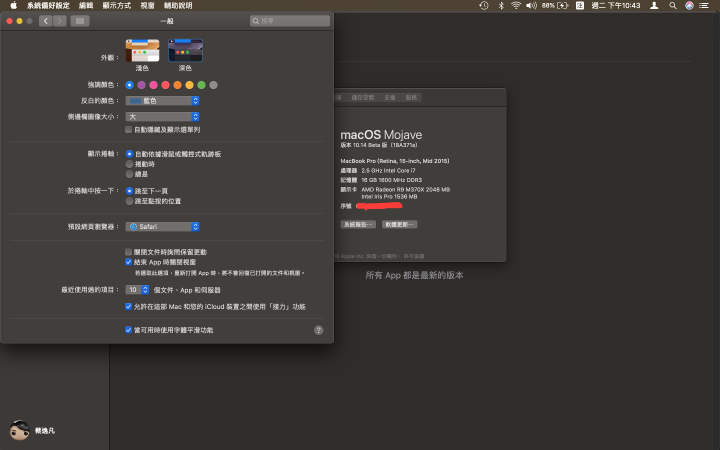
Task: Choose the green accent color
Action: point(201,85)
